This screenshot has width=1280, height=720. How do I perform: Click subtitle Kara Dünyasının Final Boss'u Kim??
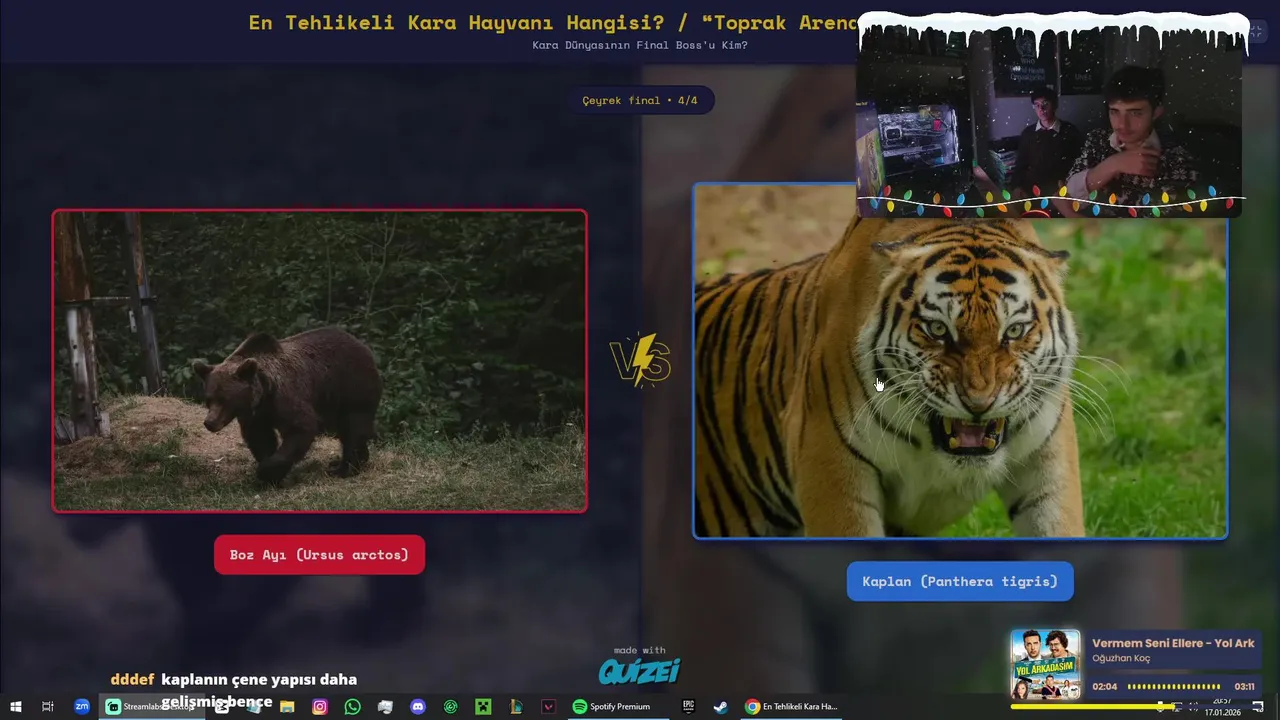(640, 45)
